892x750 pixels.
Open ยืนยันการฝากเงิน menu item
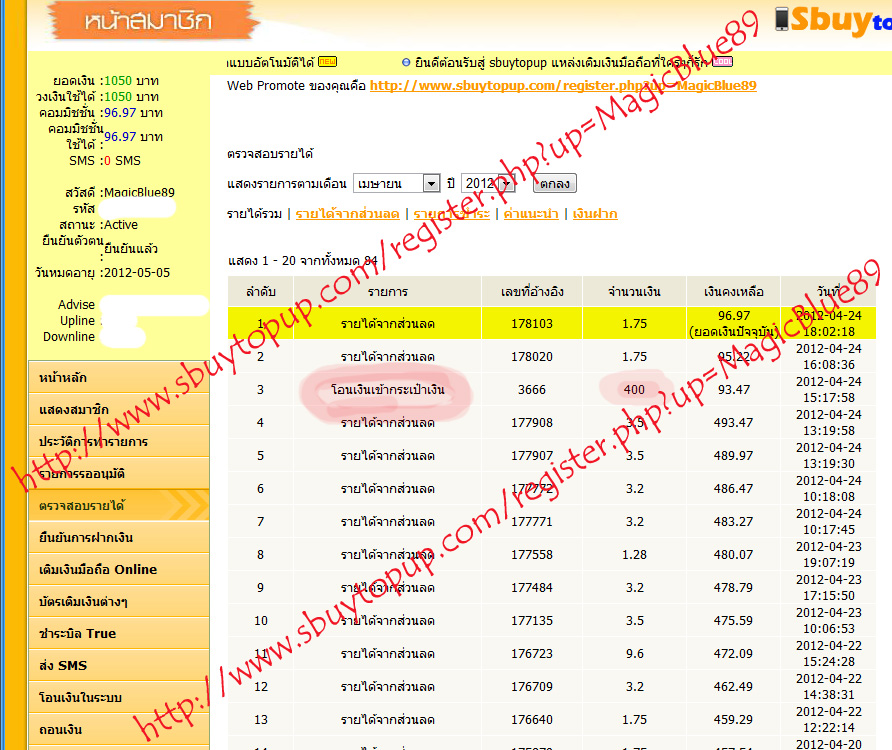pyautogui.click(x=119, y=537)
